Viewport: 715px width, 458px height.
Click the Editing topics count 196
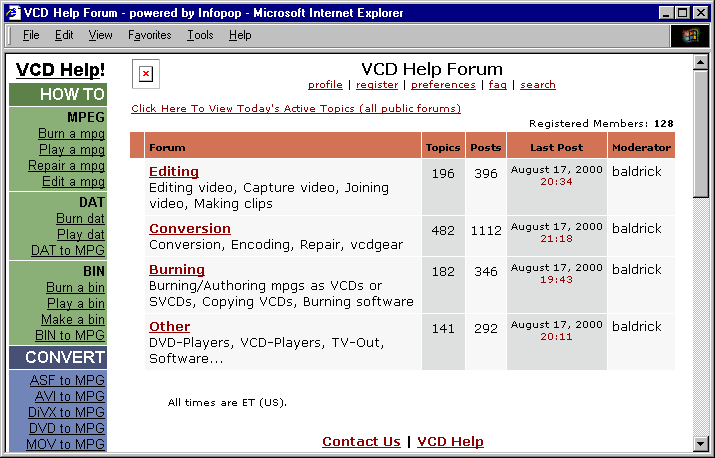tap(443, 174)
